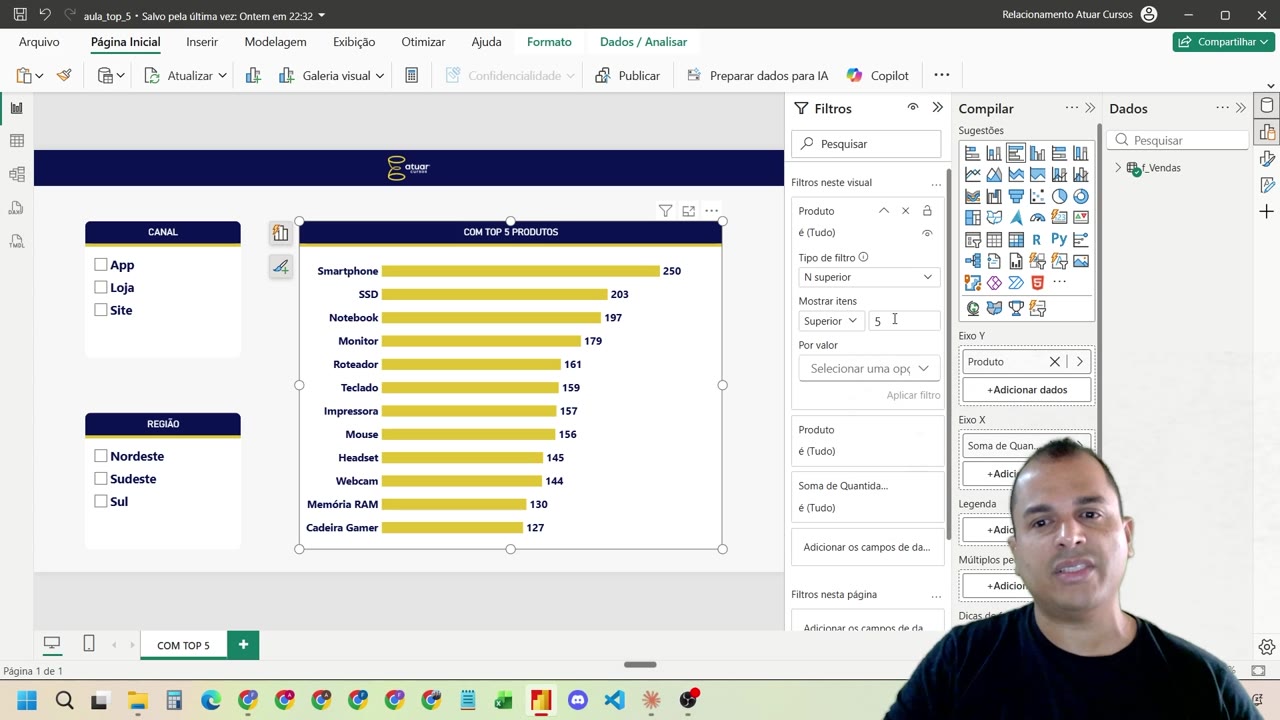The width and height of the screenshot is (1280, 720).
Task: Expand the f_Vendas table in Dados
Action: tap(1118, 168)
